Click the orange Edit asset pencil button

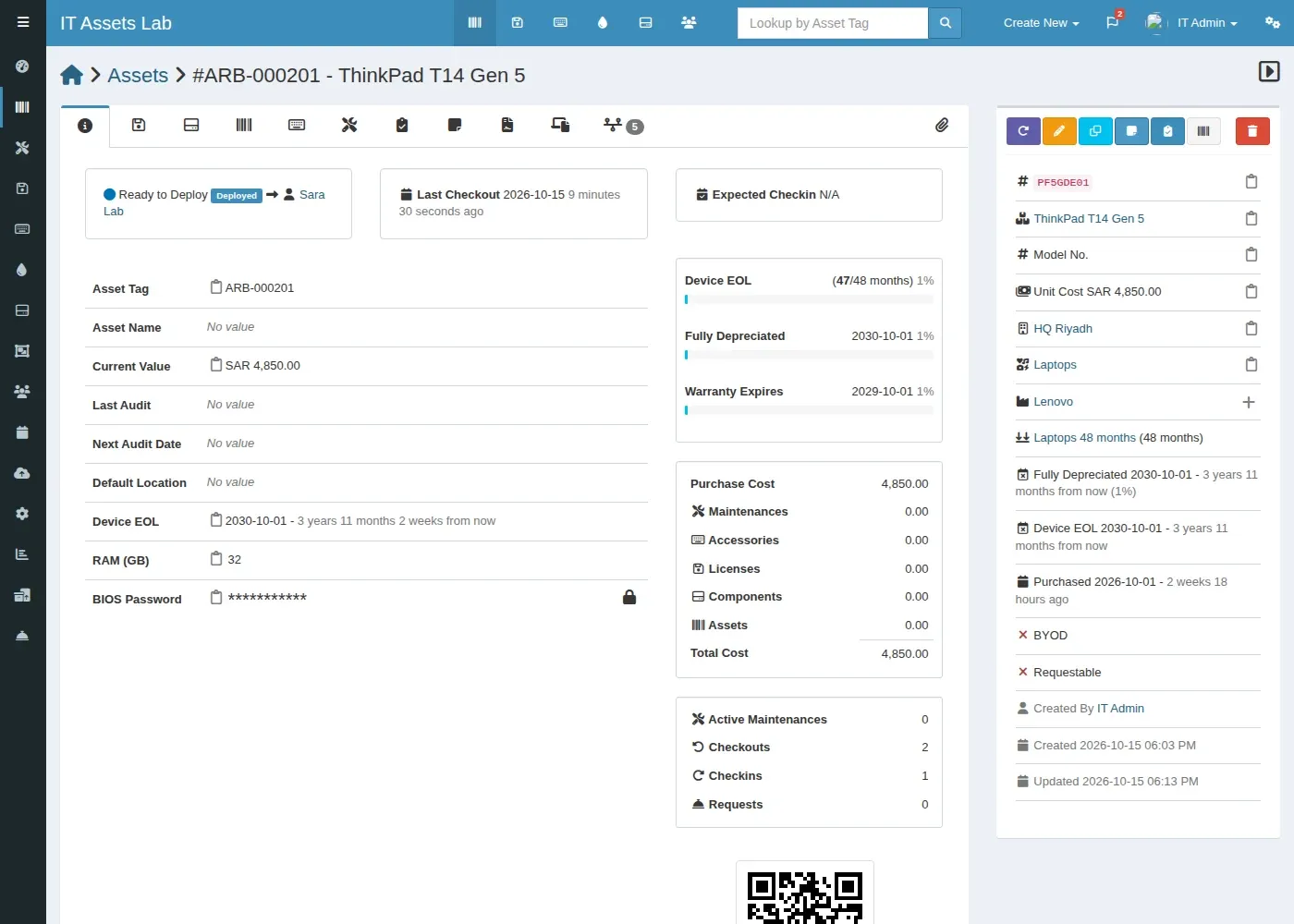(x=1059, y=131)
